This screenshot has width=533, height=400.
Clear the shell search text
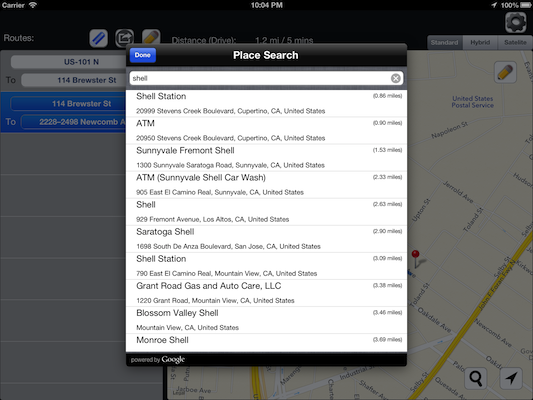point(395,79)
